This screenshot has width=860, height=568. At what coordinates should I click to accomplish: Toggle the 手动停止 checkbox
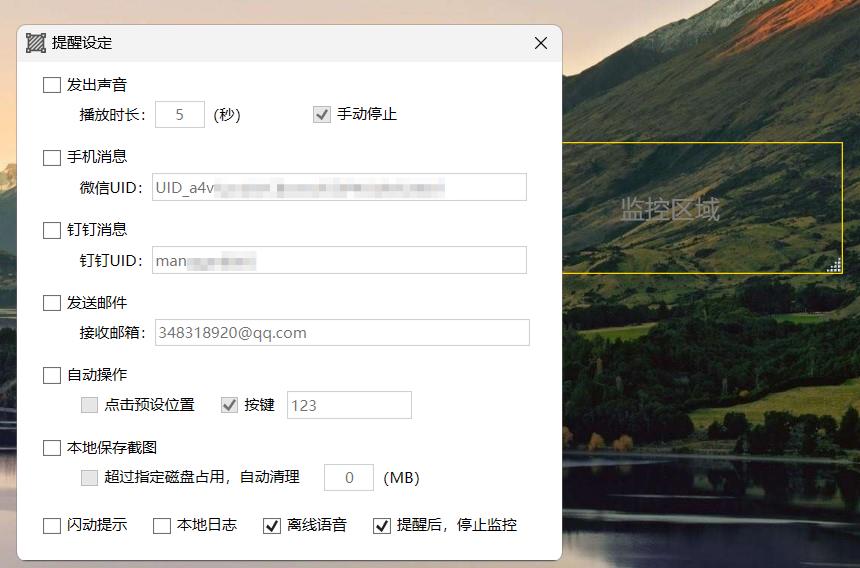coord(322,114)
